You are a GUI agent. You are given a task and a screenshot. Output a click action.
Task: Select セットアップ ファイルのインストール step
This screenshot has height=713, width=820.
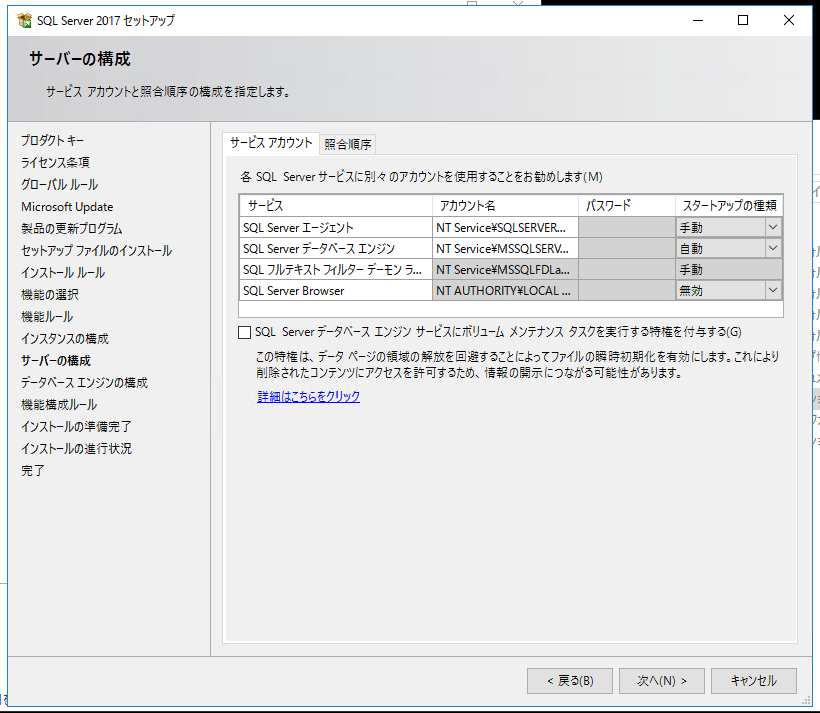pos(96,251)
